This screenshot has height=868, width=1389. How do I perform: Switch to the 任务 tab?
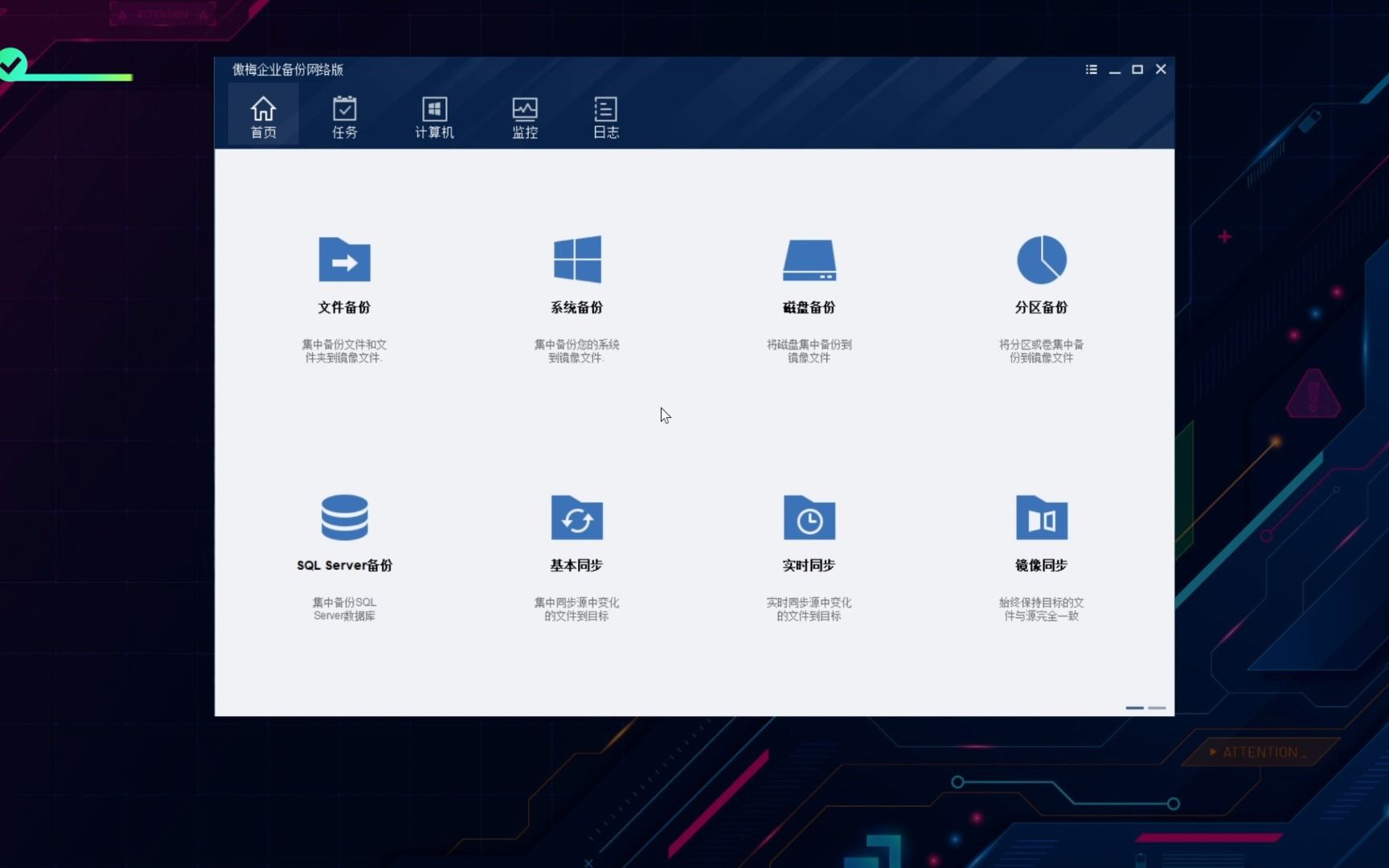(344, 117)
